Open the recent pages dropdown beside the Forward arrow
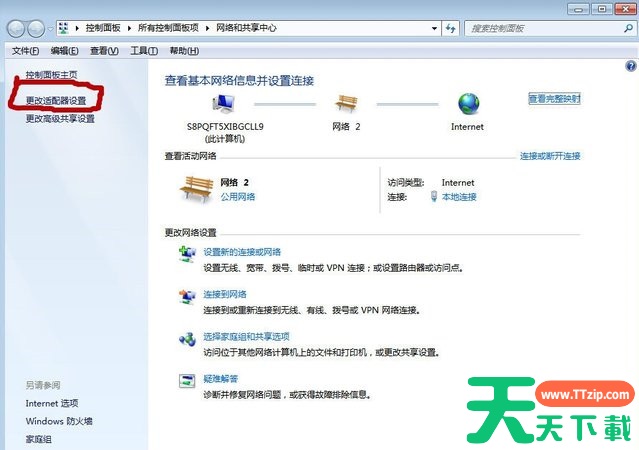The height and width of the screenshot is (450, 639). [50, 29]
